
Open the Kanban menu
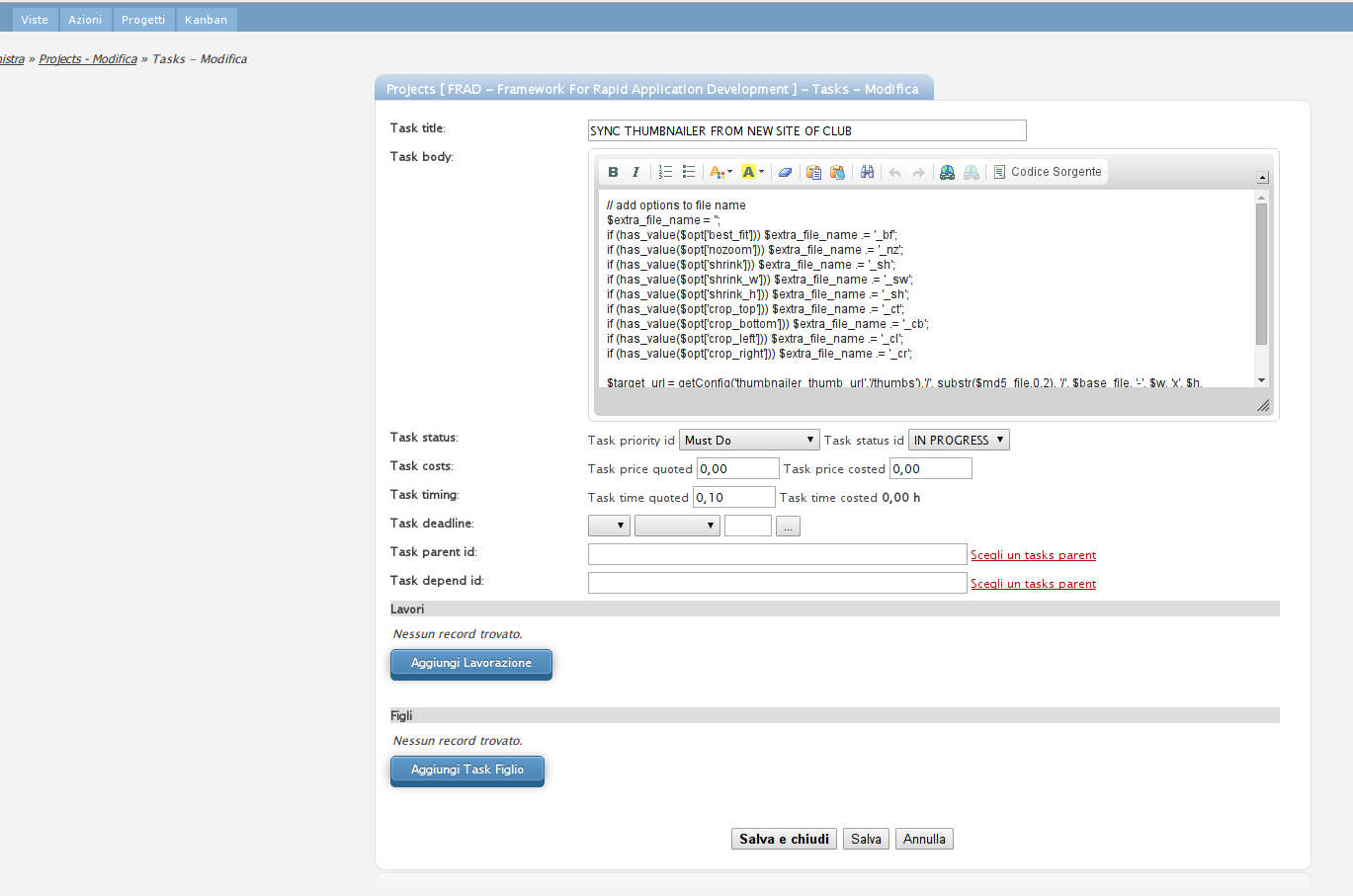(x=206, y=20)
